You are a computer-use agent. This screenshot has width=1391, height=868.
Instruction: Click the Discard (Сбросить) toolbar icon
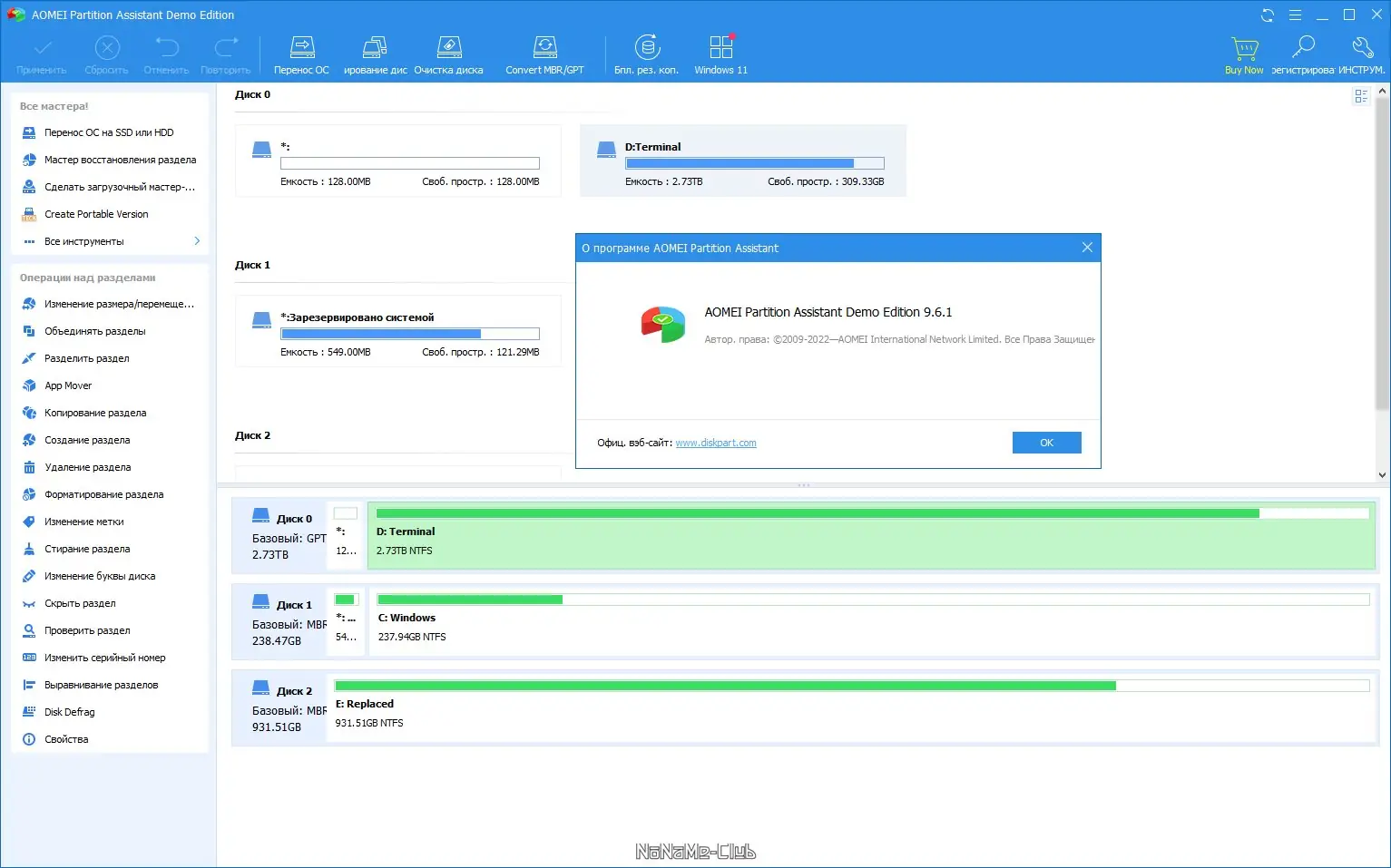click(x=107, y=48)
